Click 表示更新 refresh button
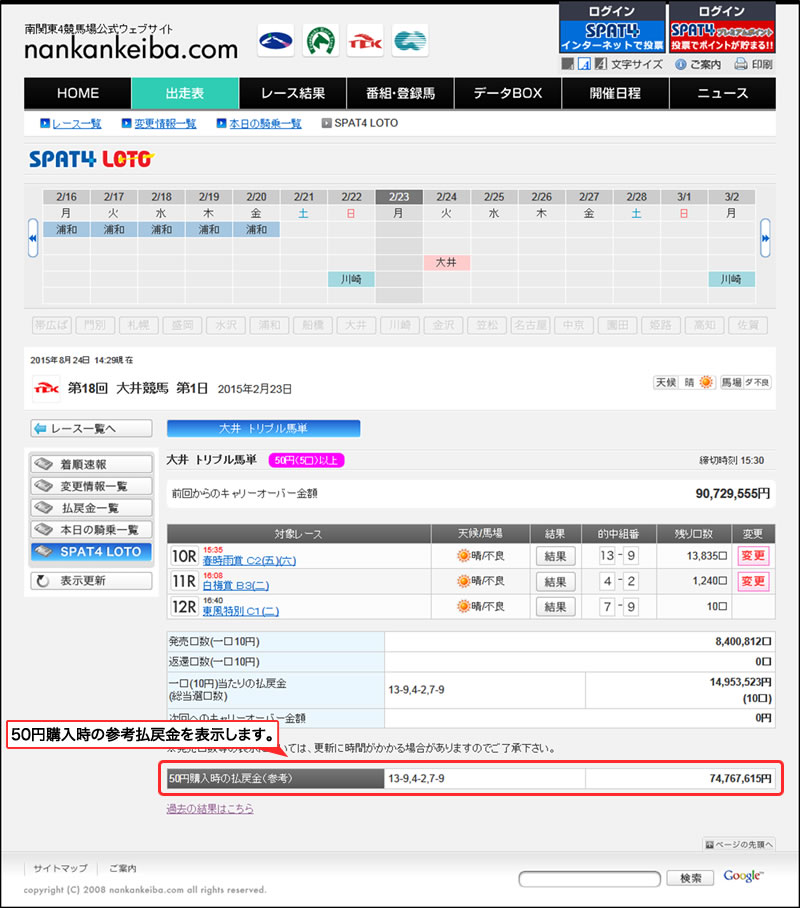The image size is (800, 908). click(x=92, y=581)
